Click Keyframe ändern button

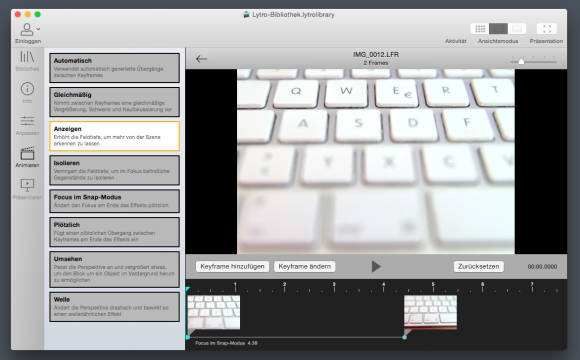click(x=305, y=266)
